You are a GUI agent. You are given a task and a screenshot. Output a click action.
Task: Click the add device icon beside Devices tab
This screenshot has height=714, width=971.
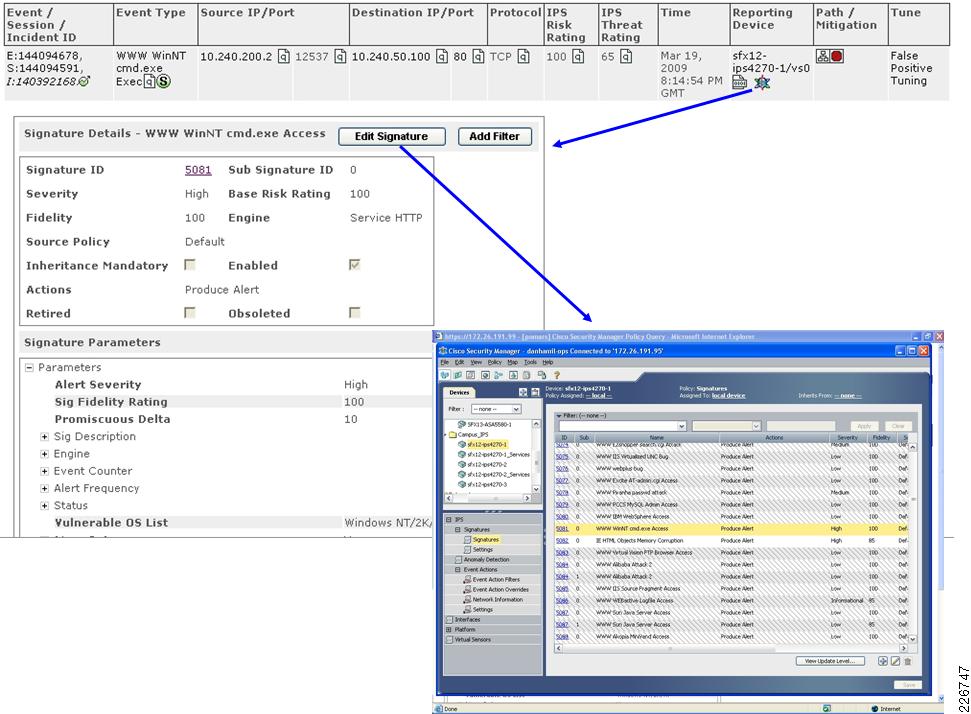click(523, 392)
